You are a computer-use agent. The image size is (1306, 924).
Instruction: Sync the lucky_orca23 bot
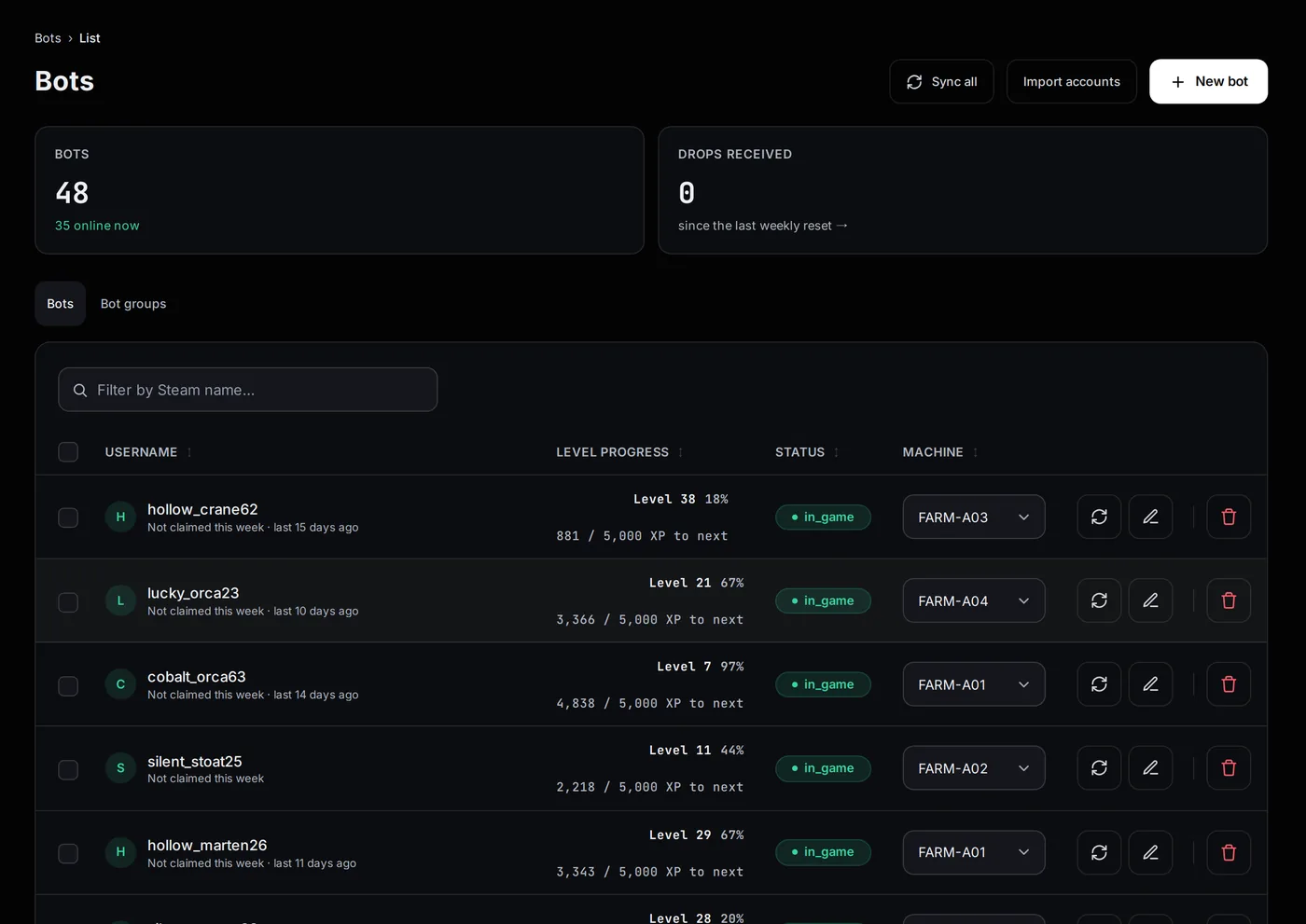[1099, 600]
